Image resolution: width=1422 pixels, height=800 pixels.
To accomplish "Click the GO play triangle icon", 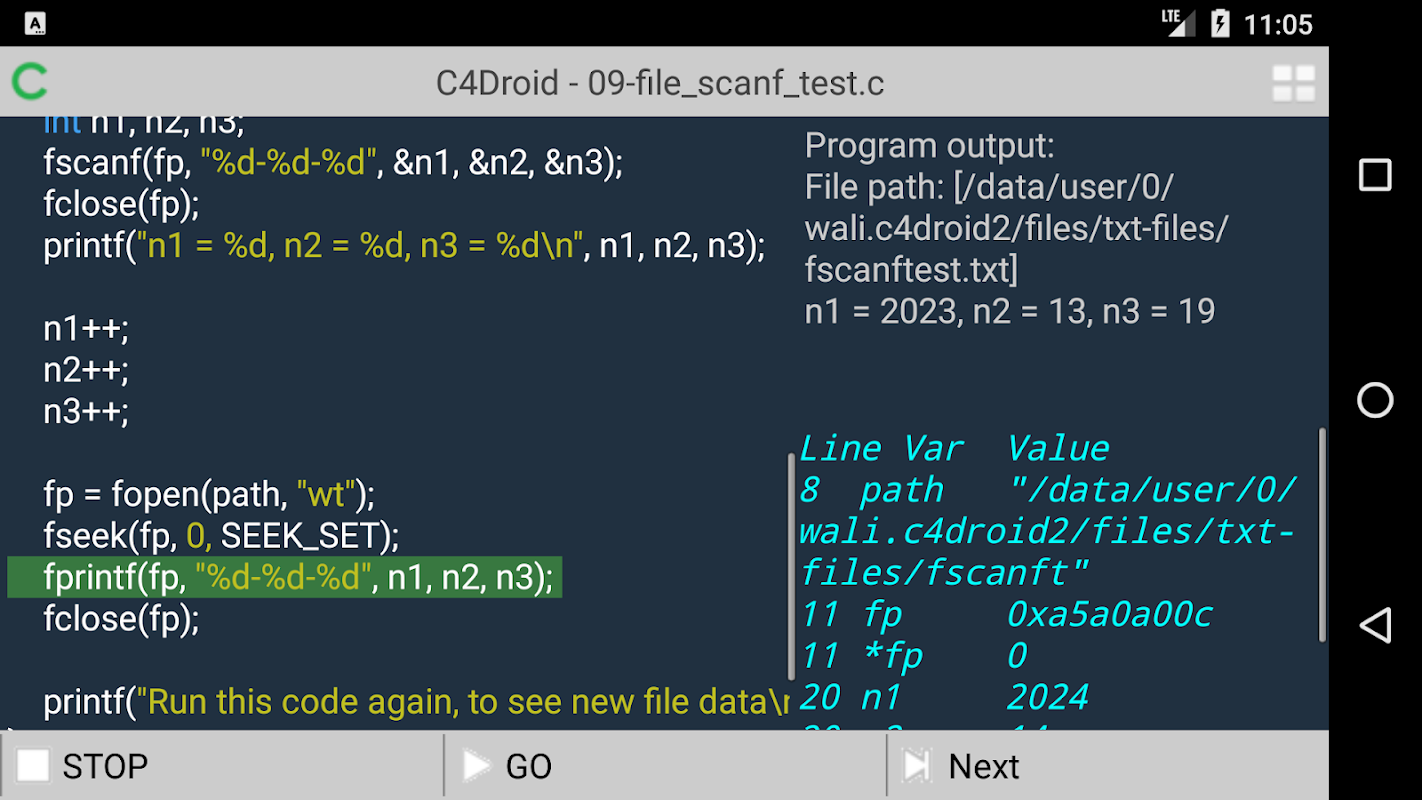I will pyautogui.click(x=476, y=766).
